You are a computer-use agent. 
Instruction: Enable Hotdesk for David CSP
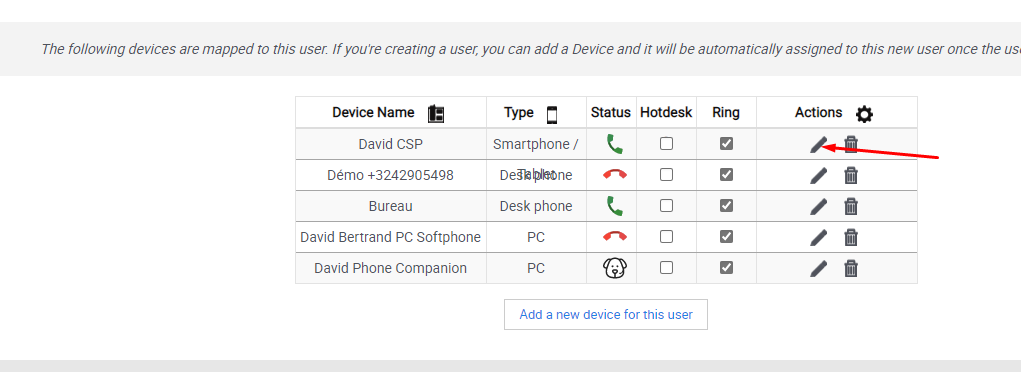pyautogui.click(x=666, y=143)
